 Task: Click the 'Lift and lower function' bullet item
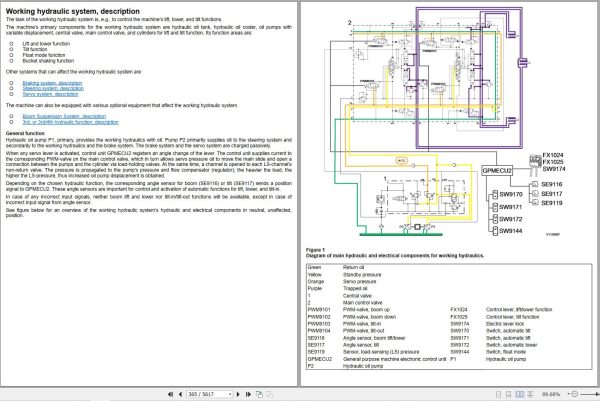click(46, 44)
